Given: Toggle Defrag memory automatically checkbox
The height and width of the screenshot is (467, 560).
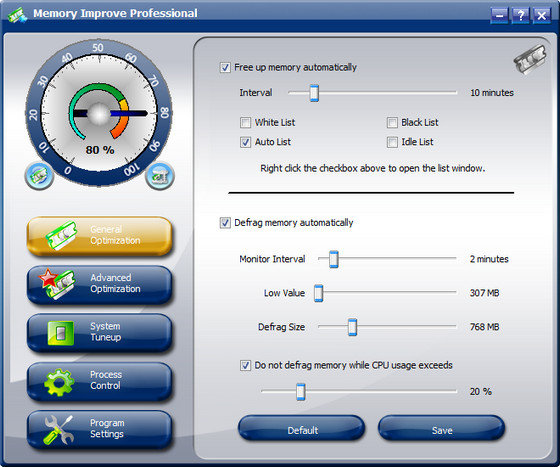Looking at the screenshot, I should point(225,223).
